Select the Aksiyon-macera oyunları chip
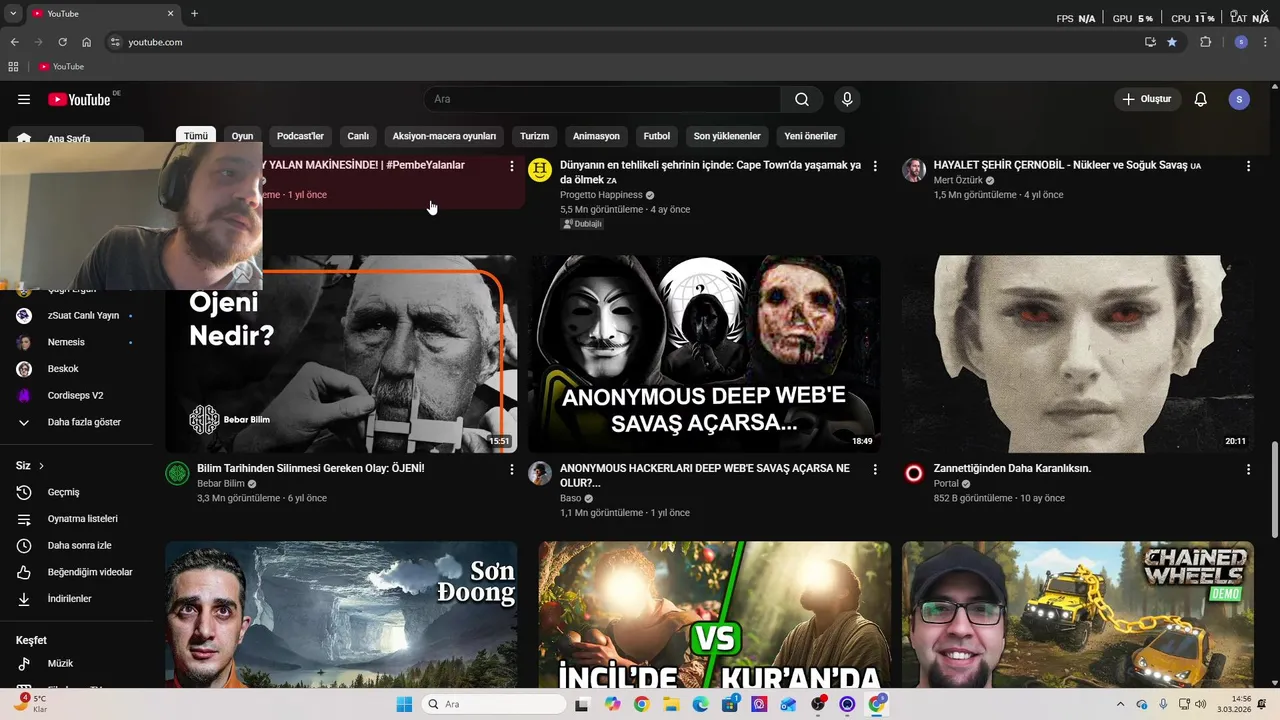Screen dimensions: 1280x720 click(x=444, y=136)
